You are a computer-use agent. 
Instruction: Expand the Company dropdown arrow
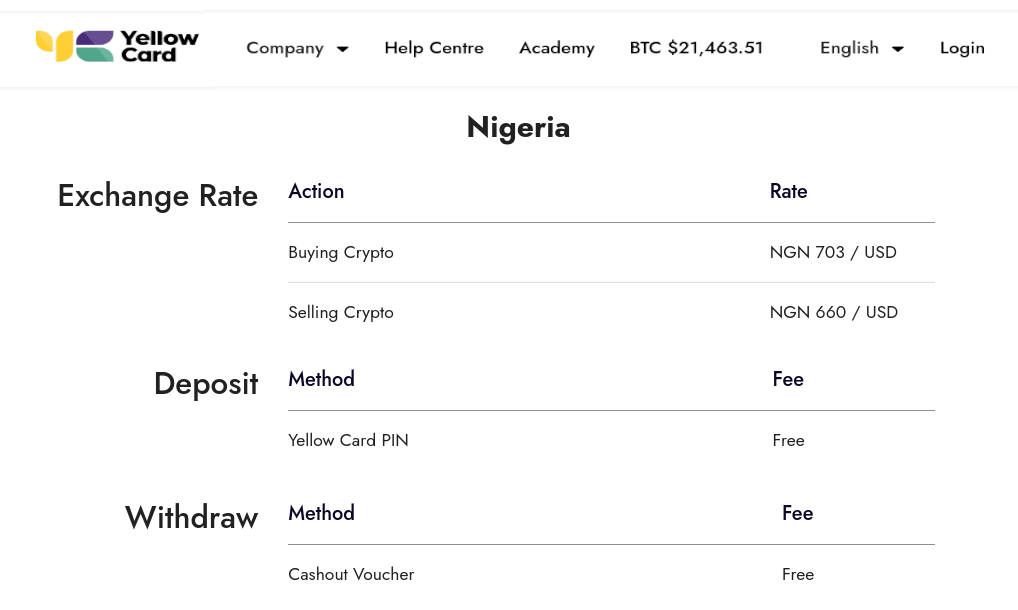pyautogui.click(x=342, y=49)
